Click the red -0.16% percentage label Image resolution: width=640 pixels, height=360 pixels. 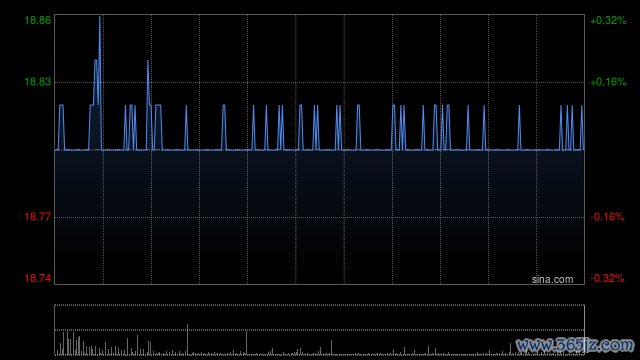[607, 217]
